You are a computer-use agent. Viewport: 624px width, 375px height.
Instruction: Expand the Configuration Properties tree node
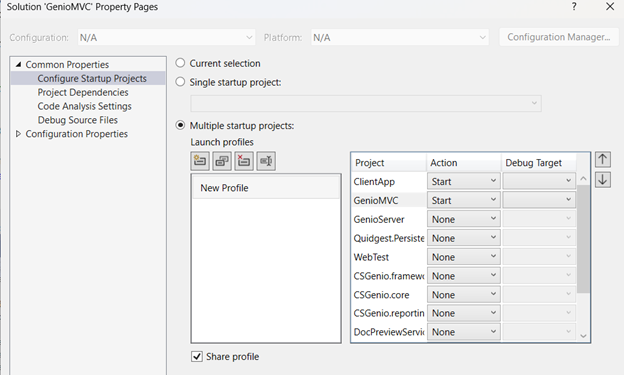(18, 134)
